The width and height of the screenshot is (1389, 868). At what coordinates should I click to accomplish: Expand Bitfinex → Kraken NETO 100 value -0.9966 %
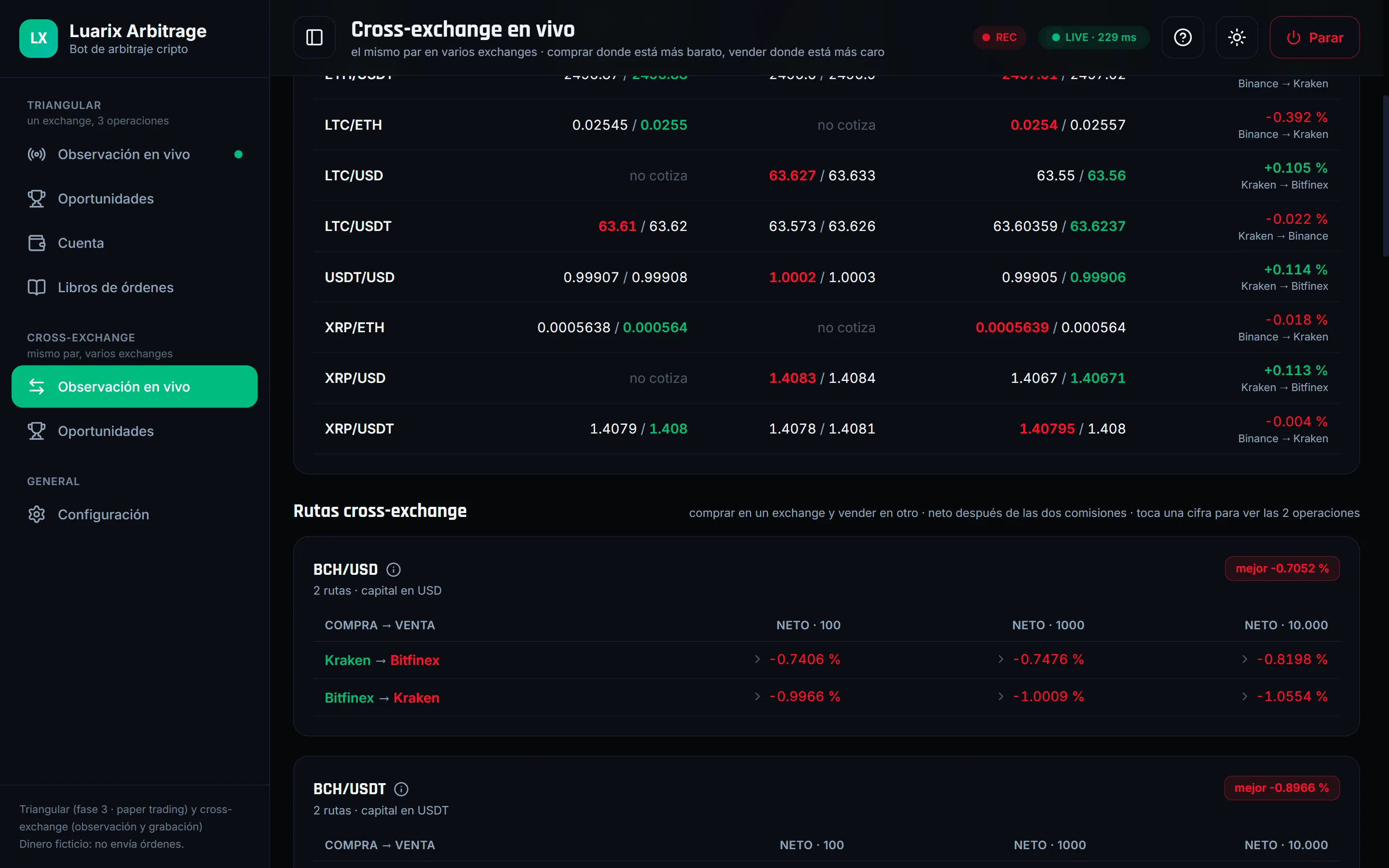tap(797, 696)
